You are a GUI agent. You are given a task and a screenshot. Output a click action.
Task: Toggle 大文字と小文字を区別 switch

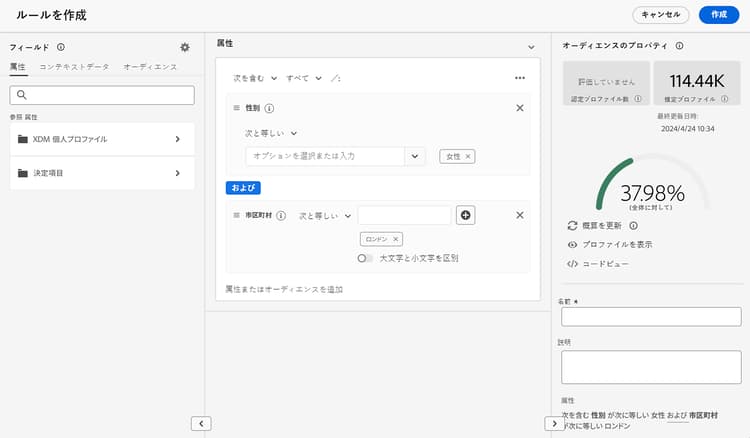(x=365, y=258)
